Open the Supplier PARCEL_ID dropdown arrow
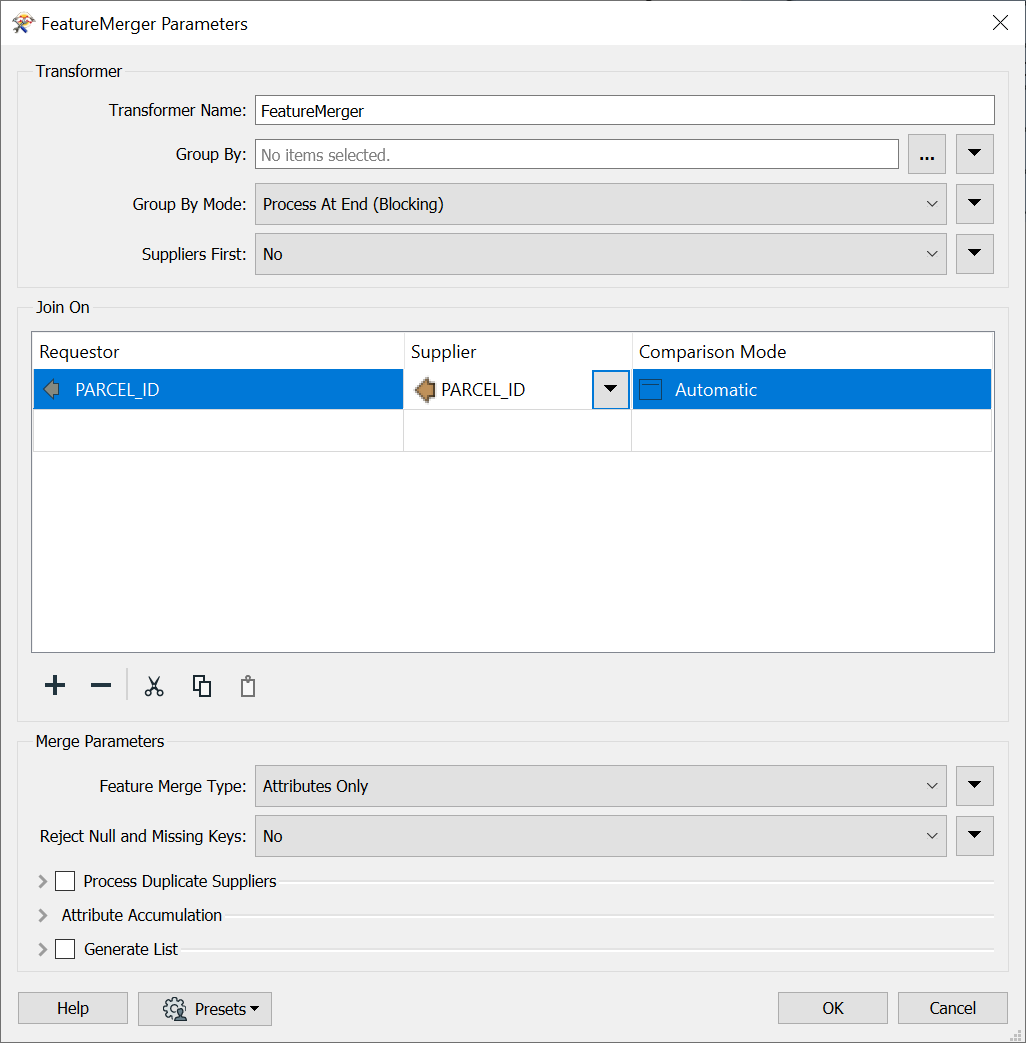Viewport: 1026px width, 1043px height. [x=611, y=389]
